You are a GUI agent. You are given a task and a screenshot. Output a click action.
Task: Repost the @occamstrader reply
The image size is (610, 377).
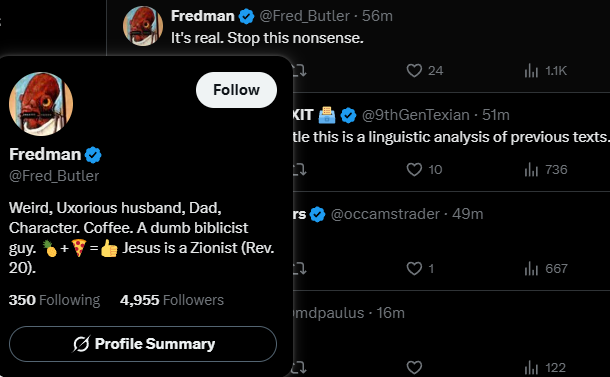click(299, 268)
